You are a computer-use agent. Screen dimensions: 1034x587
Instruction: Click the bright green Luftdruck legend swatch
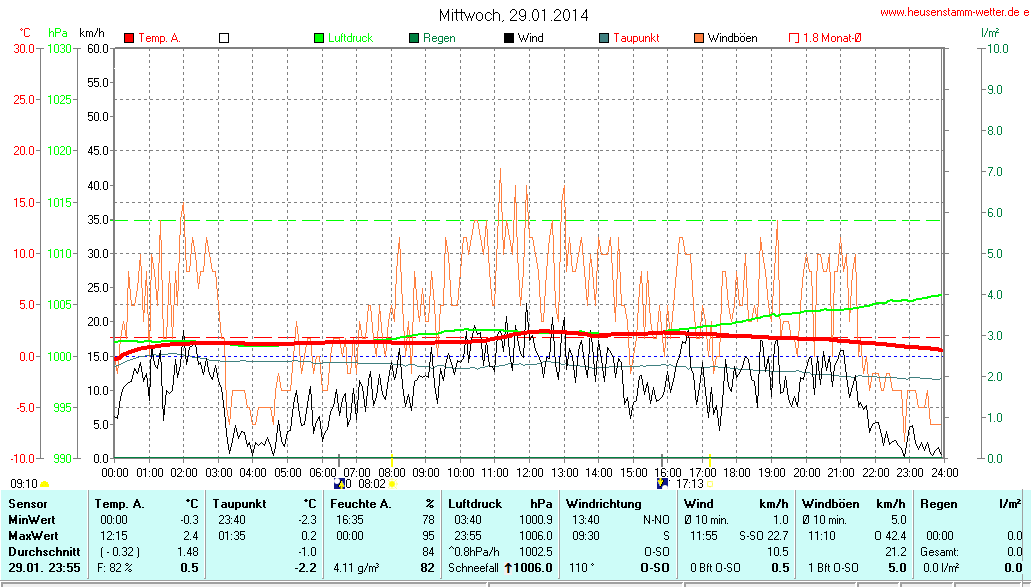tap(319, 38)
